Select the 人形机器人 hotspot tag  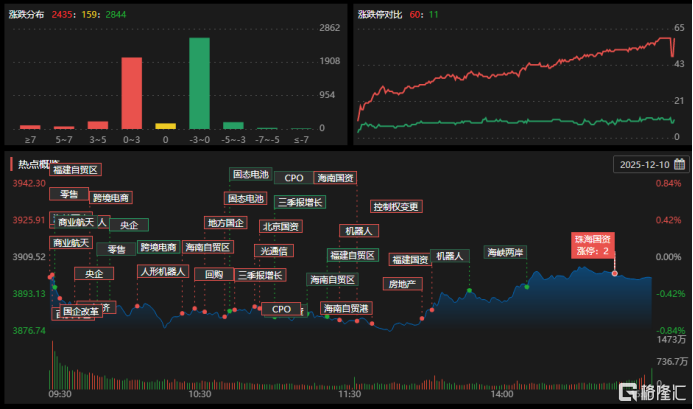tap(162, 271)
